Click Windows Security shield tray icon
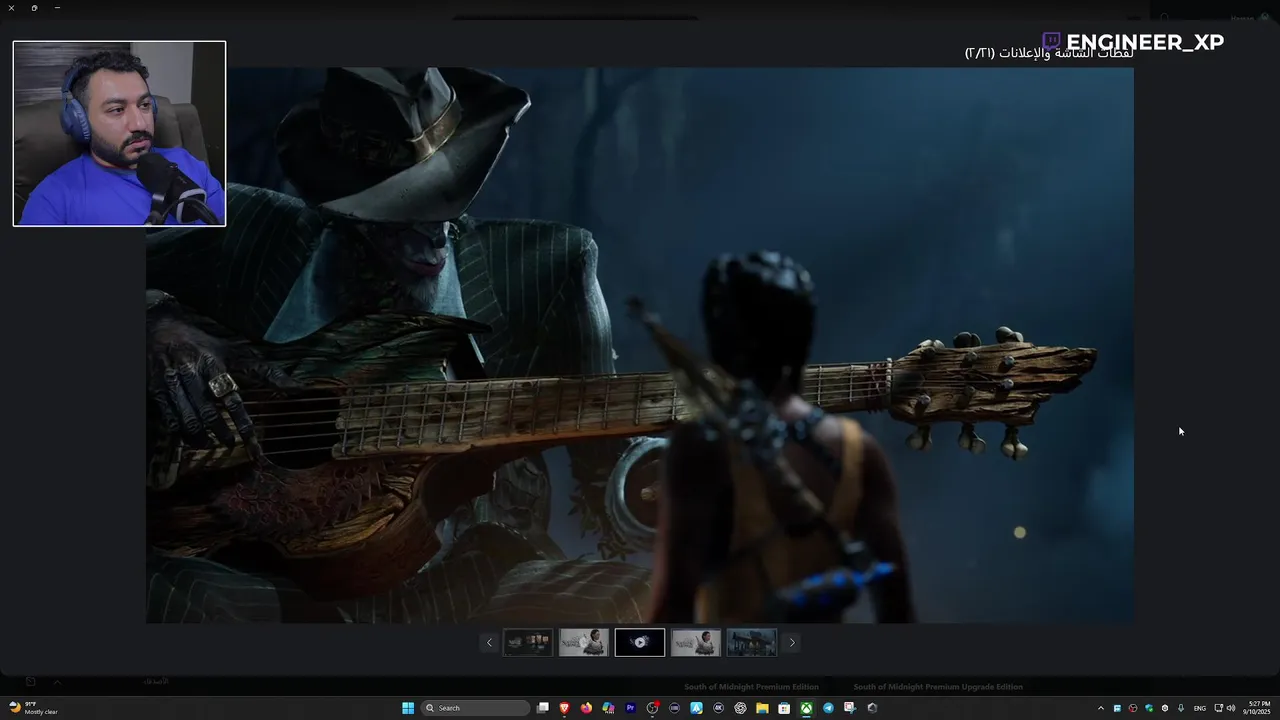The image size is (1280, 720). [x=1149, y=708]
